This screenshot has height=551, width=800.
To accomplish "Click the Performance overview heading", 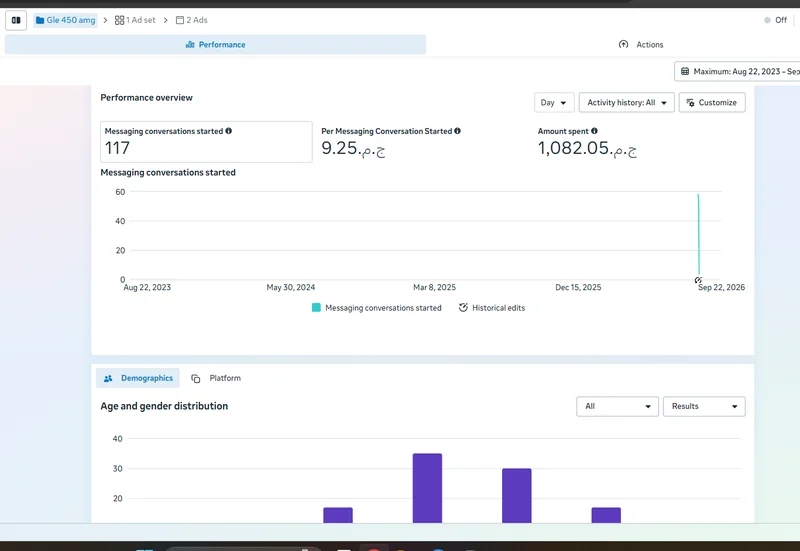I will pos(146,97).
